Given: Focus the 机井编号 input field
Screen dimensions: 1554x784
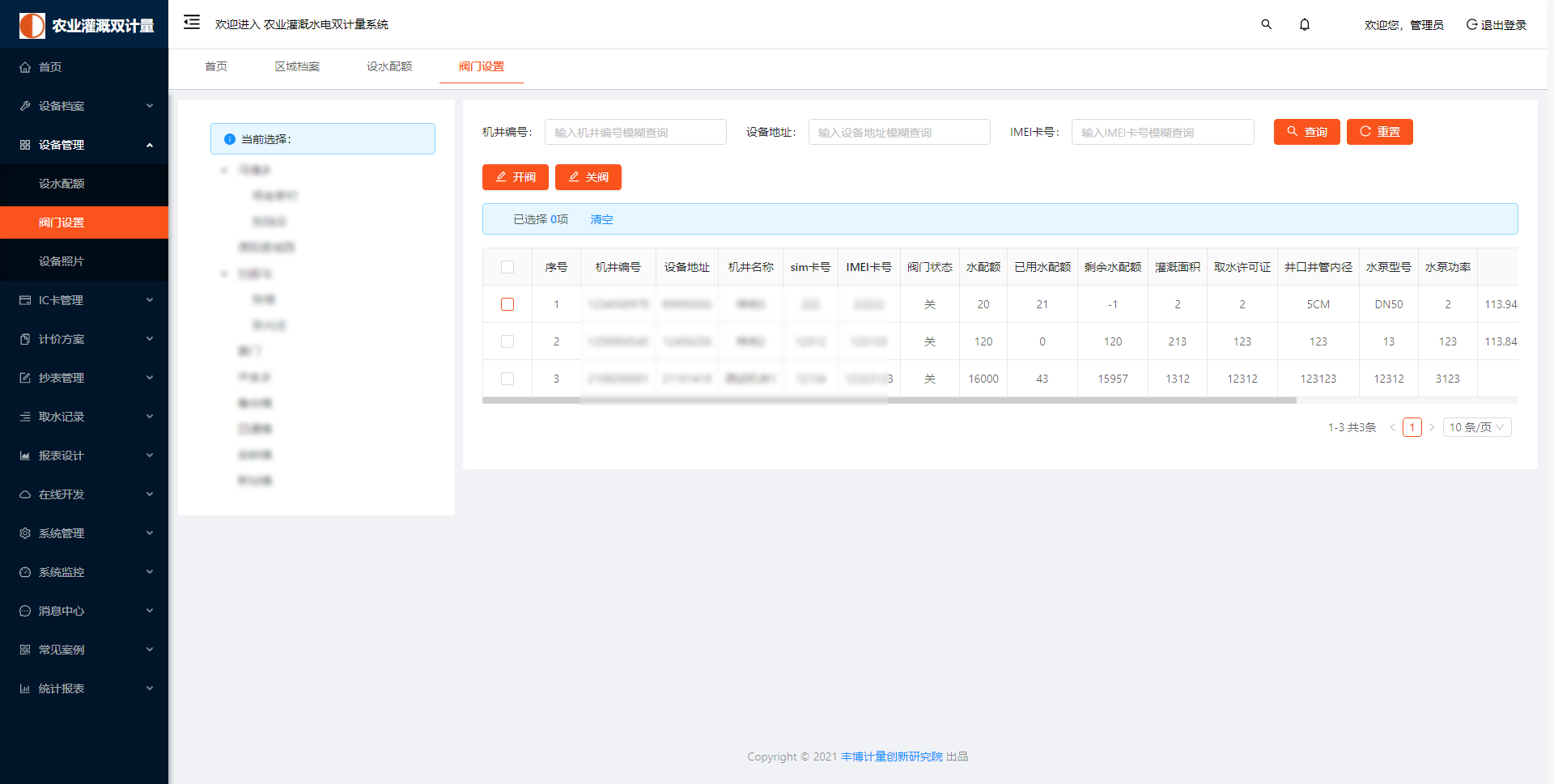Looking at the screenshot, I should pyautogui.click(x=635, y=132).
